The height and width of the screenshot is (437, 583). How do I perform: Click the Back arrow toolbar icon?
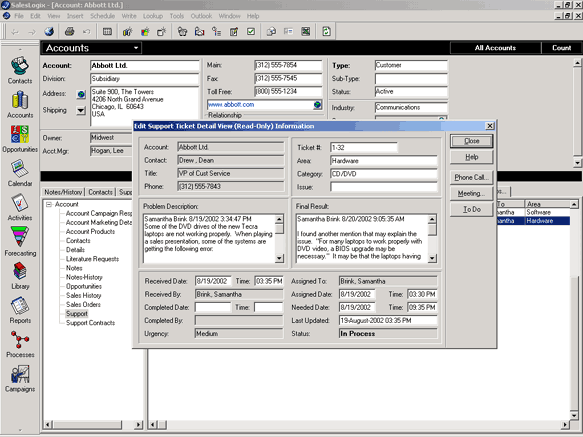(15, 32)
